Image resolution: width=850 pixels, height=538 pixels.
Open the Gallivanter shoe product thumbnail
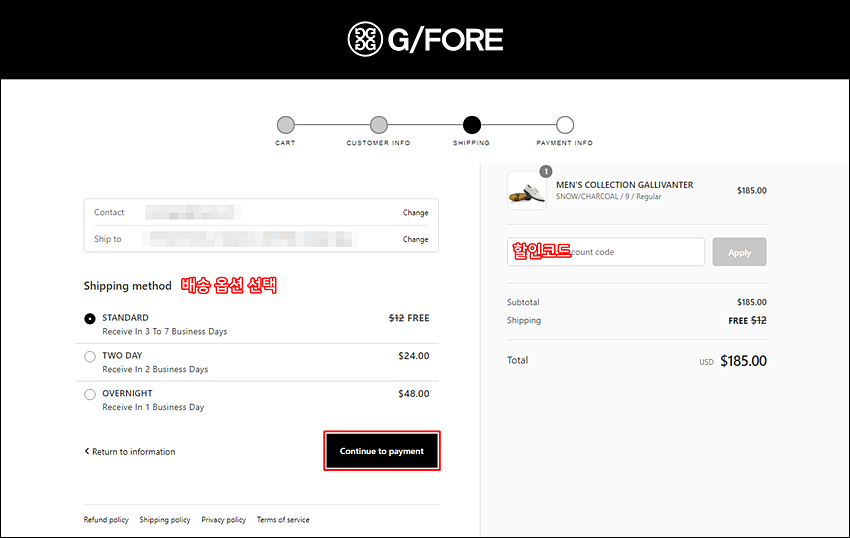[x=527, y=191]
